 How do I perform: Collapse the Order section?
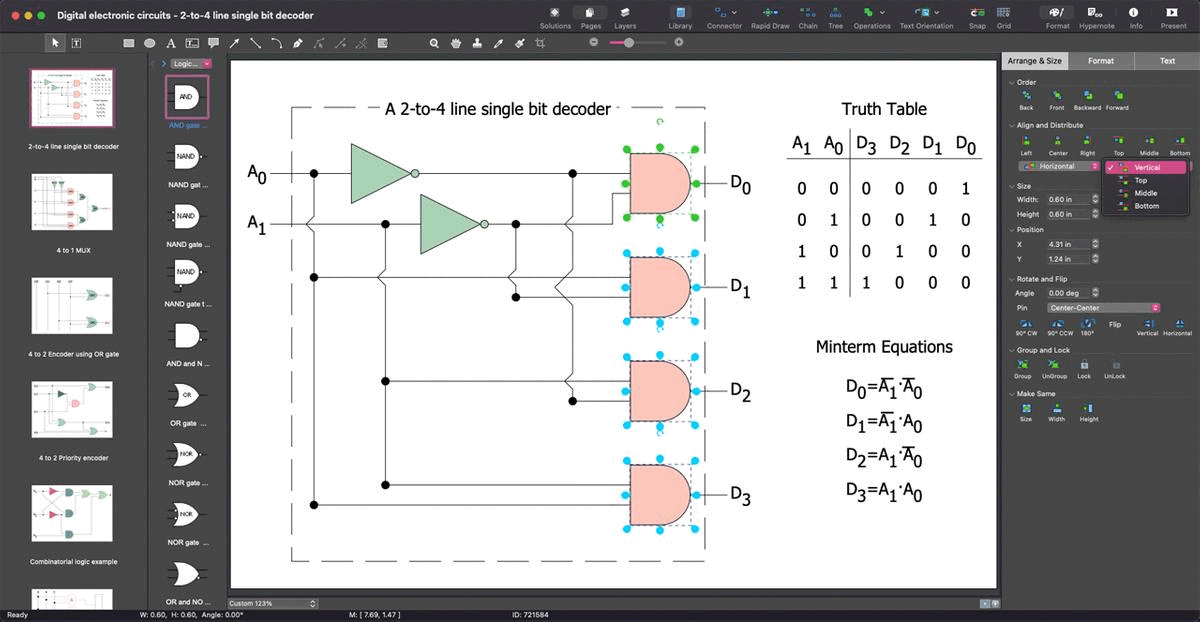coord(1012,82)
